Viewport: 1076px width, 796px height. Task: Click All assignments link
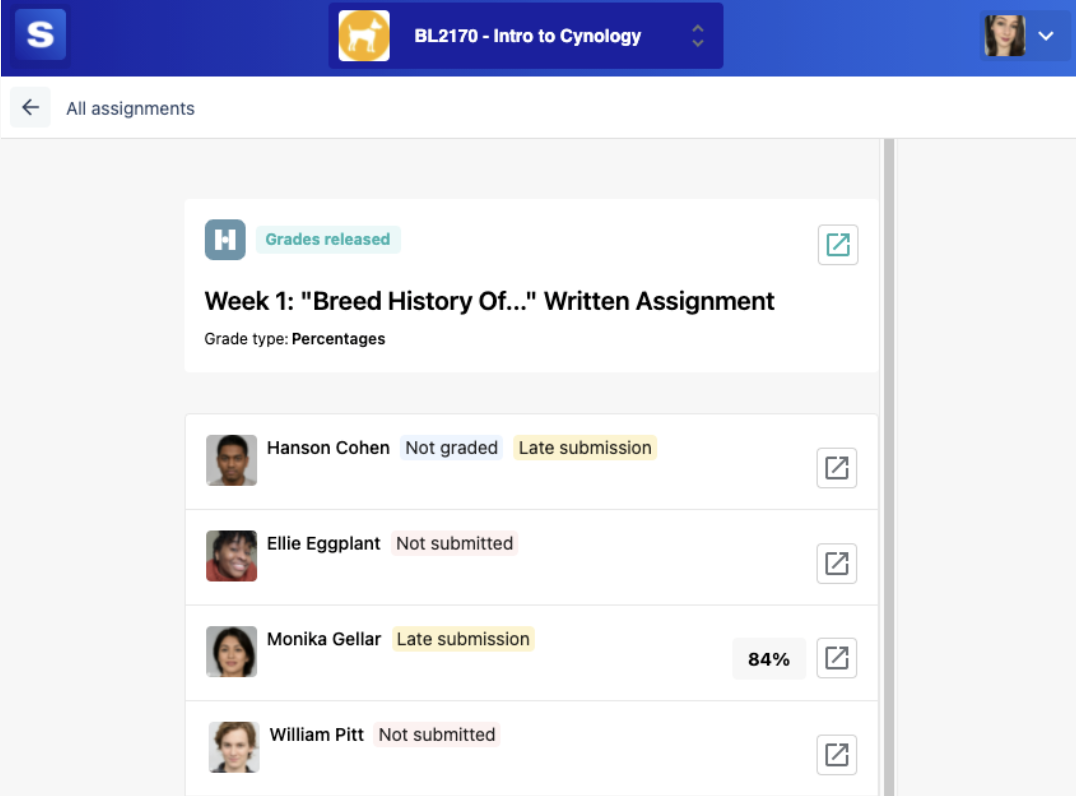coord(130,108)
